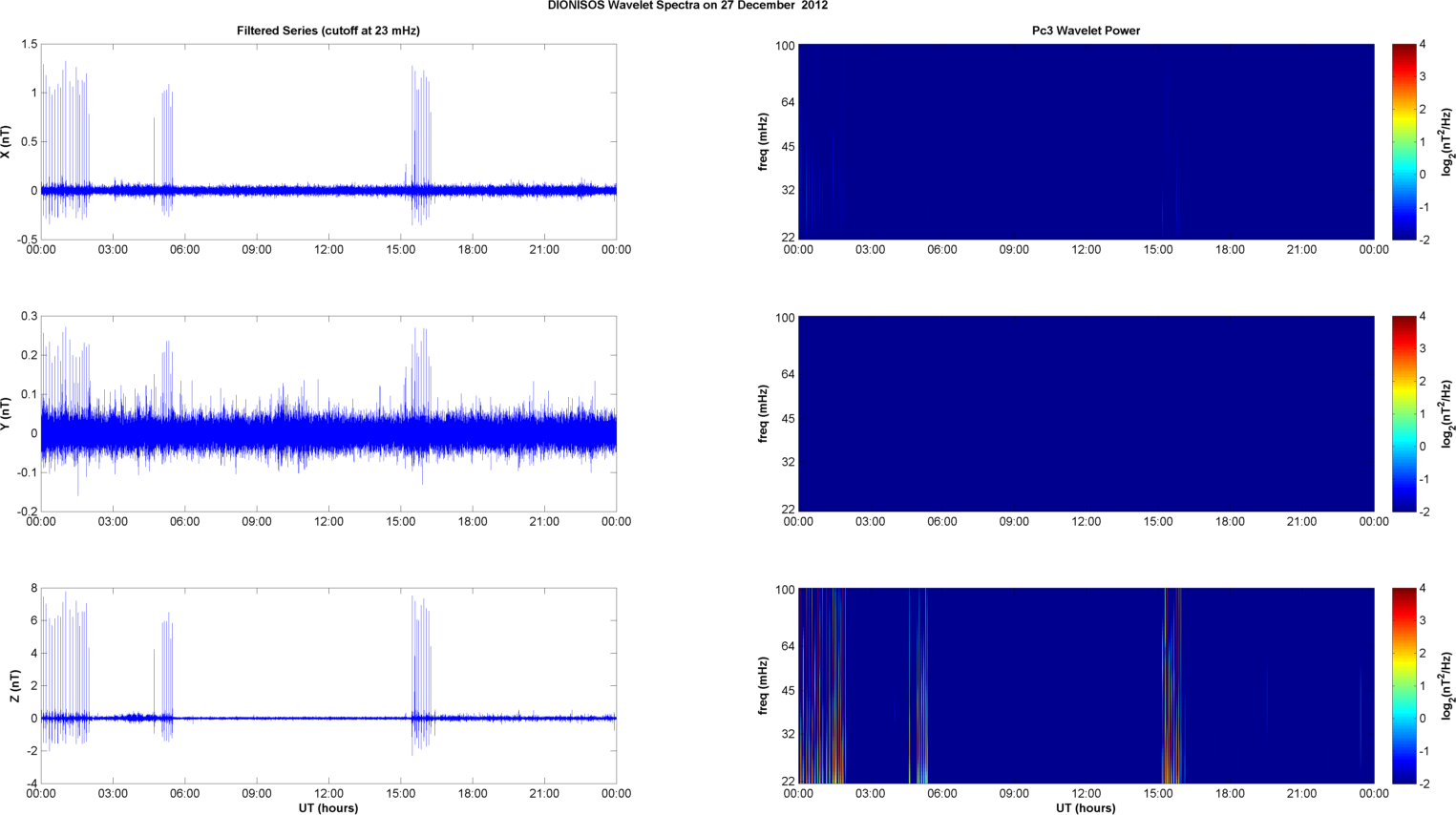Click the middle Pc3 wavelet power spectrogram
This screenshot has width=1456, height=815.
pos(1086,413)
